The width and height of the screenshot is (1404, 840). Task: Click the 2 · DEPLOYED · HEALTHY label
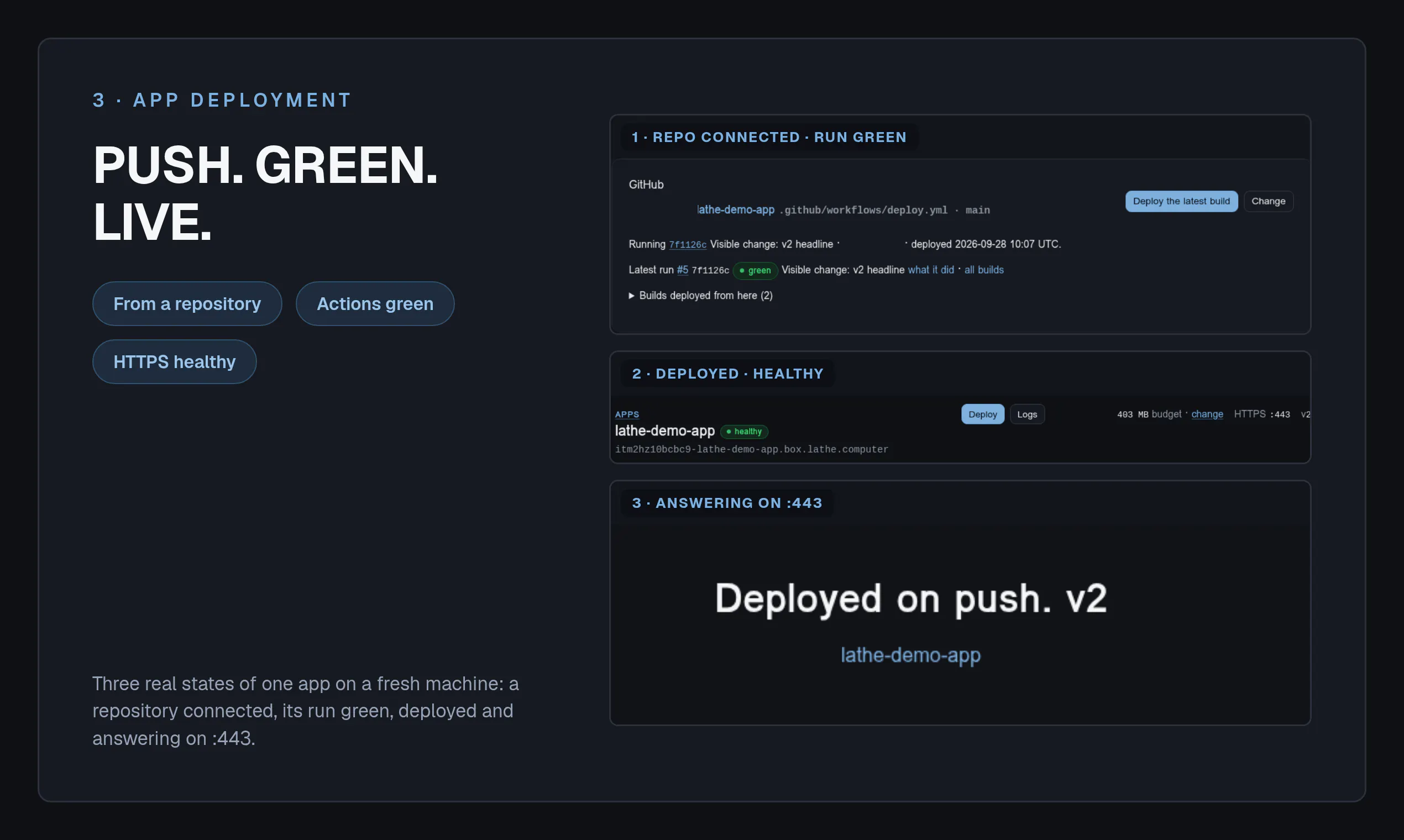tap(727, 374)
